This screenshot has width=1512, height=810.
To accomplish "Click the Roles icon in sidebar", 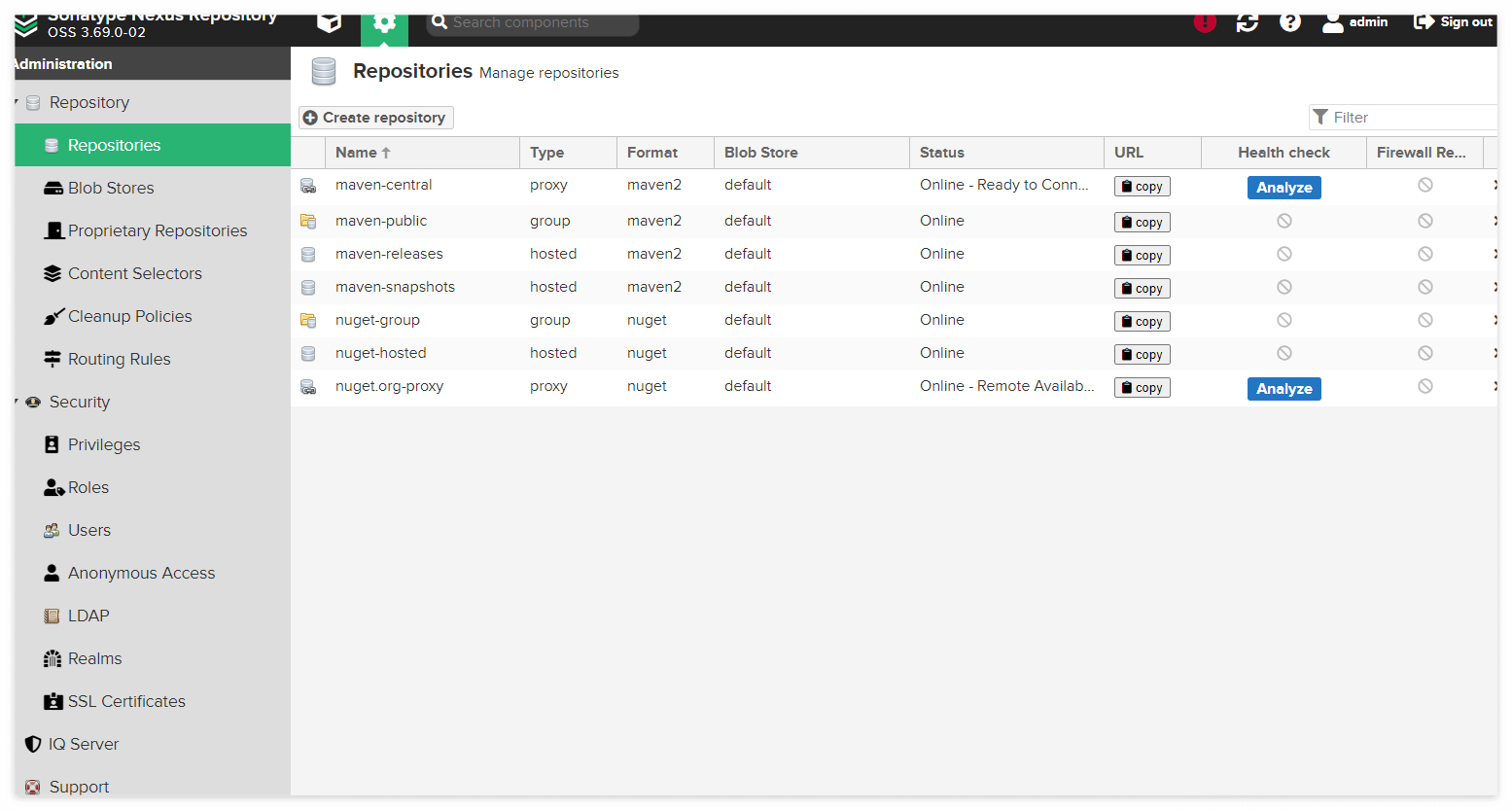I will pos(53,487).
